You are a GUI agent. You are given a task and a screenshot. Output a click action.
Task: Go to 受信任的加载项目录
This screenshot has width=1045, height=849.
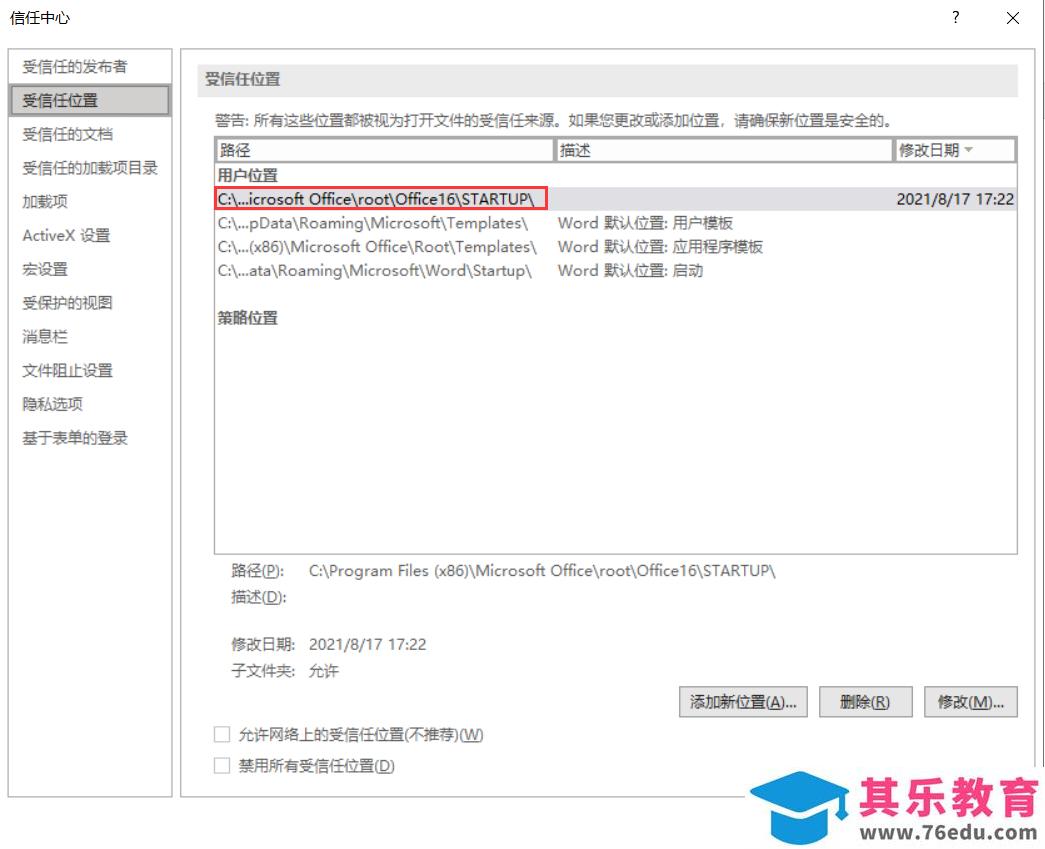(90, 168)
